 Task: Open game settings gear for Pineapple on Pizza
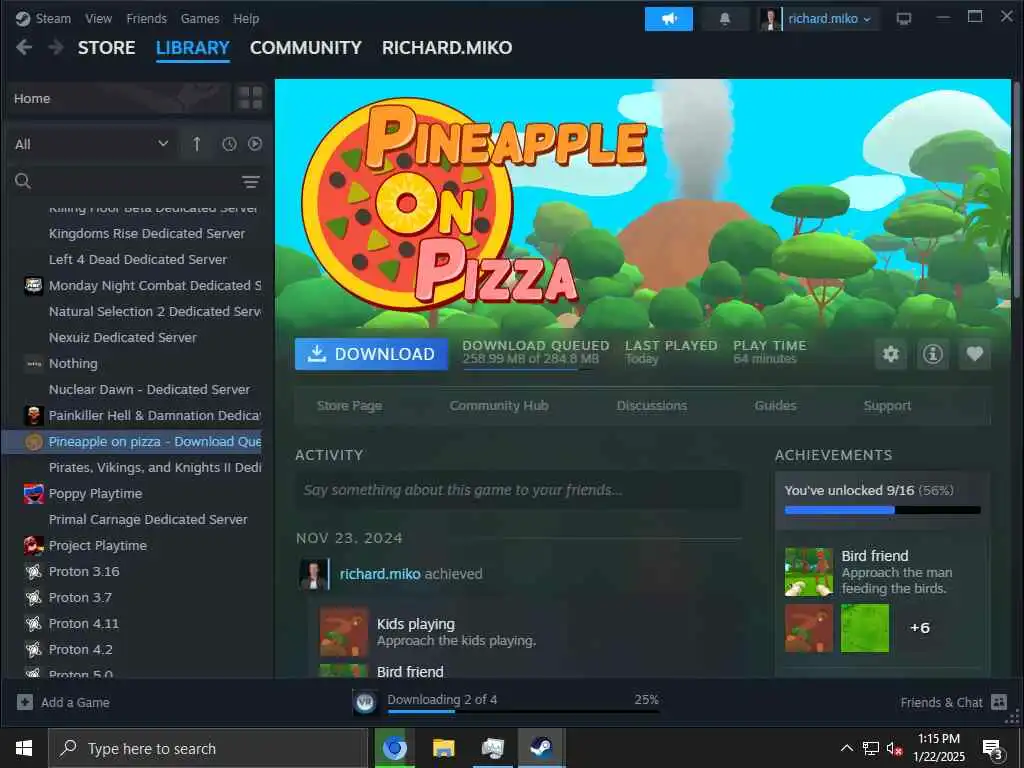(891, 354)
